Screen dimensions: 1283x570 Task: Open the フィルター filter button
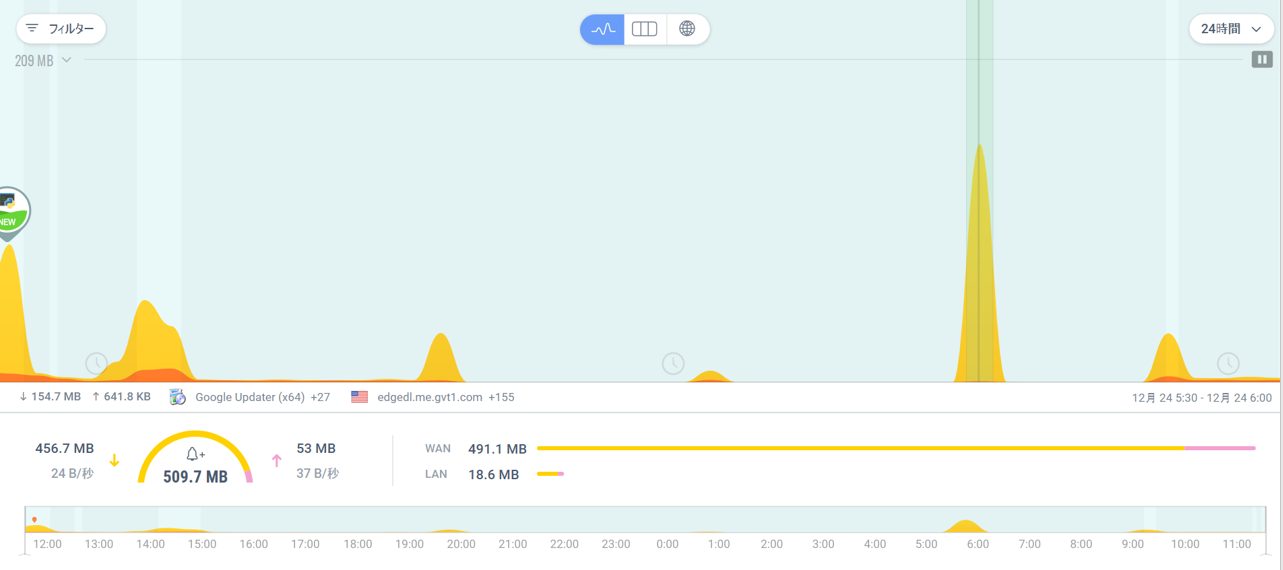(61, 29)
